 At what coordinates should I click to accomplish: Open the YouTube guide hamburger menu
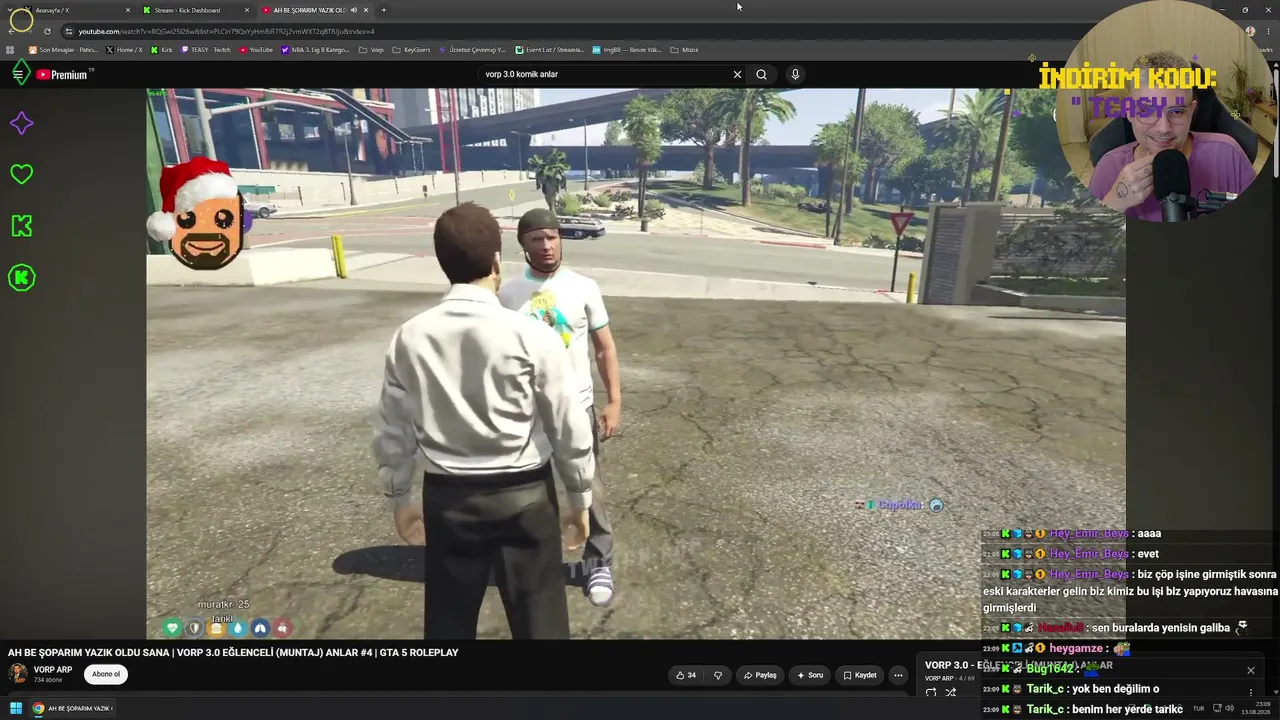pyautogui.click(x=18, y=74)
